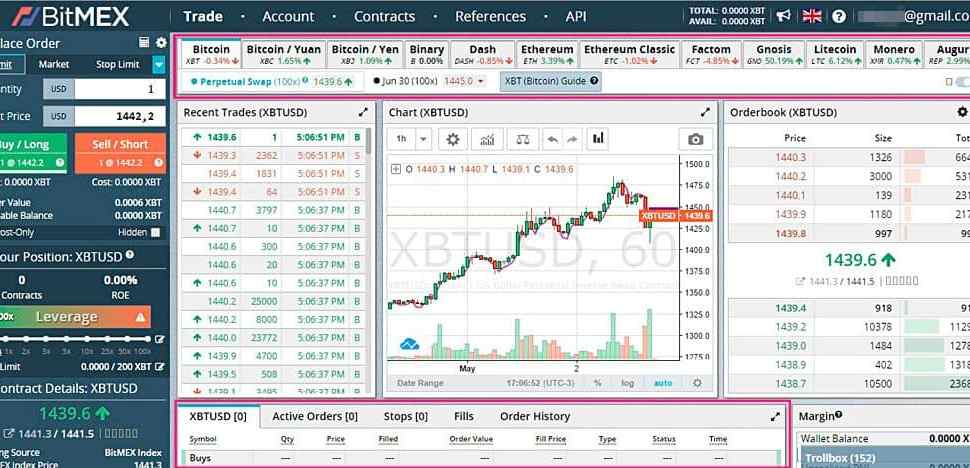Adjust the Leverage slider
Viewport: 970px width, 468px height.
[74, 339]
